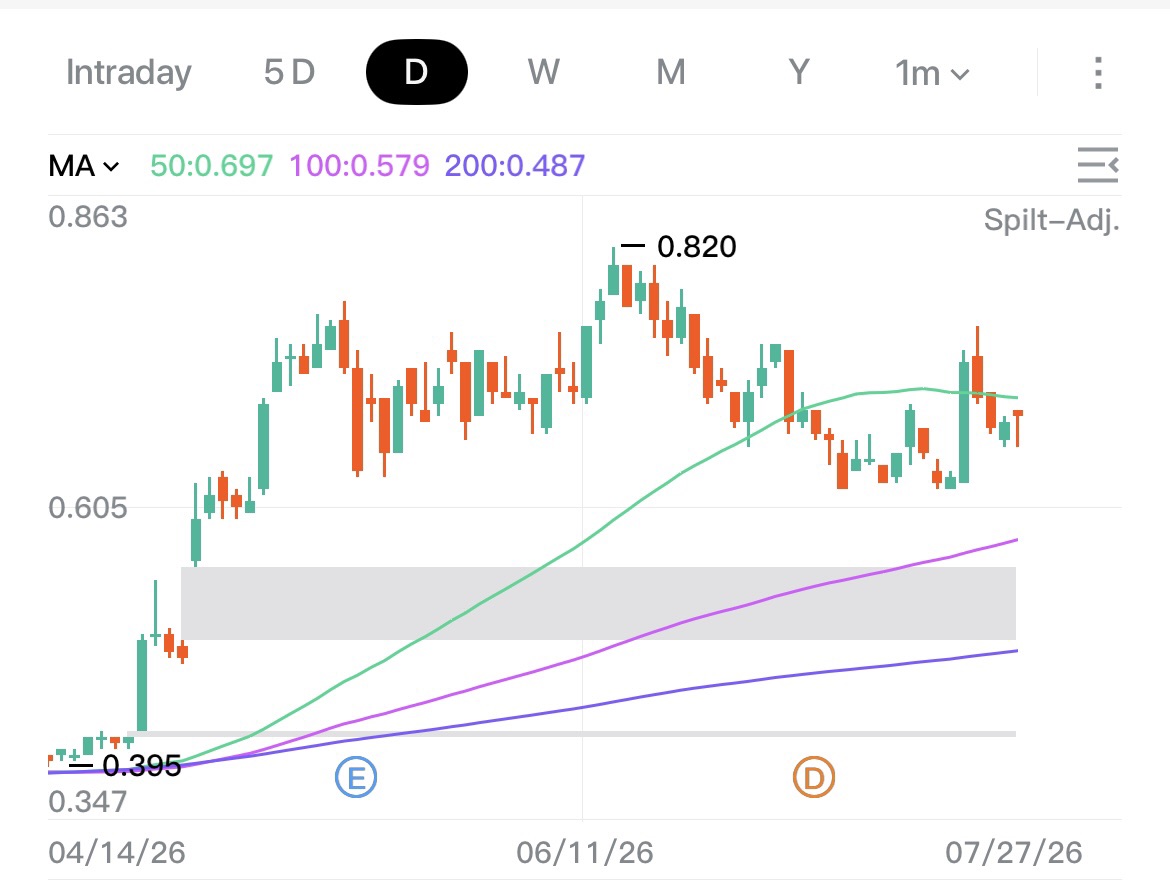1170x883 pixels.
Task: Expand the MA indicator dropdown
Action: tap(84, 166)
